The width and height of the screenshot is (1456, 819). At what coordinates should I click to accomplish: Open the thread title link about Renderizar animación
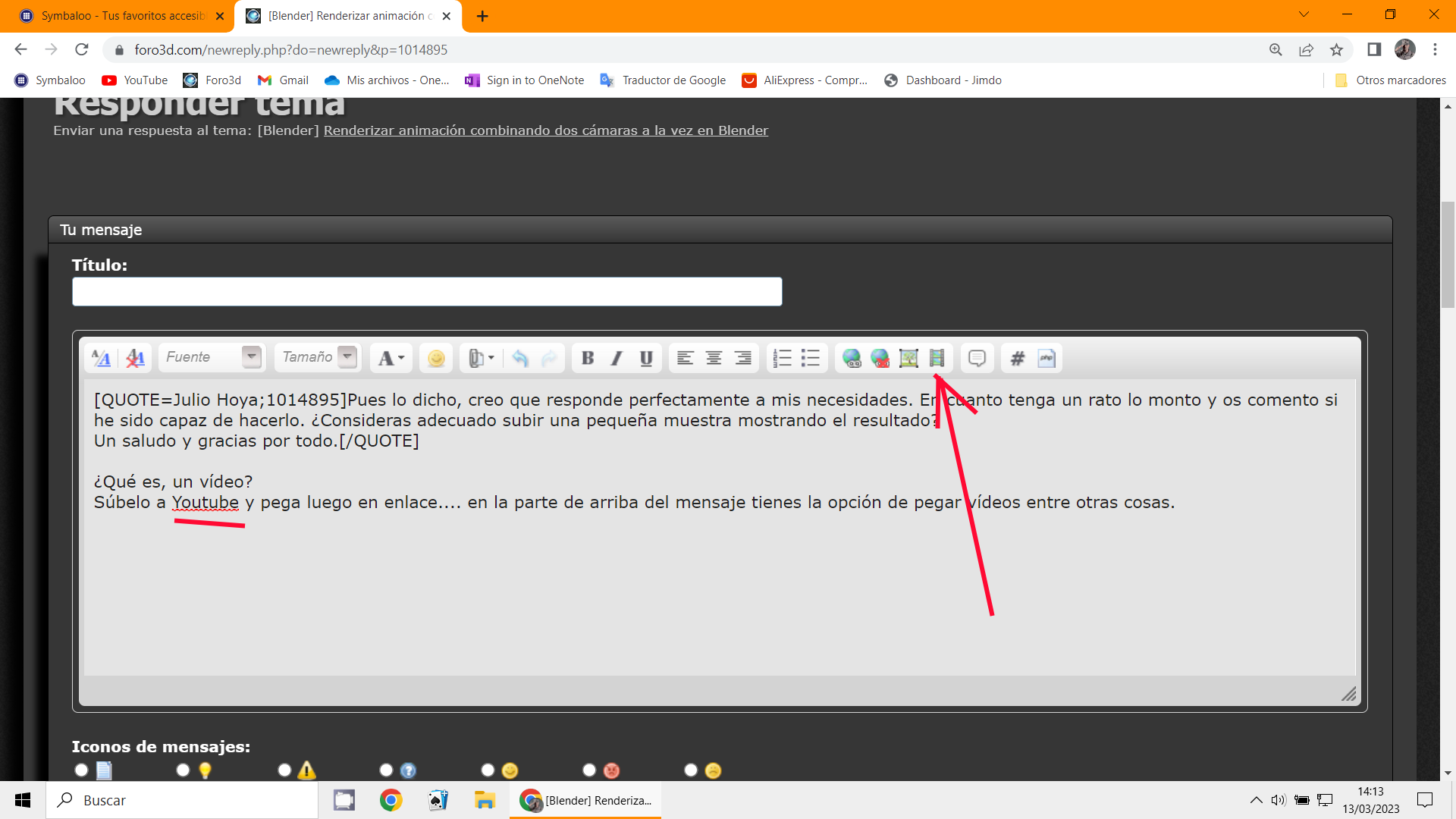545,130
